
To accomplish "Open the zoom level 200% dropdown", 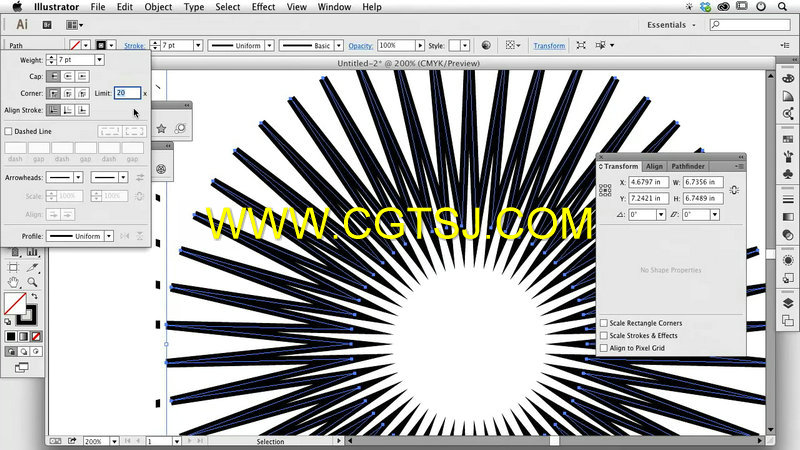I will click(114, 441).
